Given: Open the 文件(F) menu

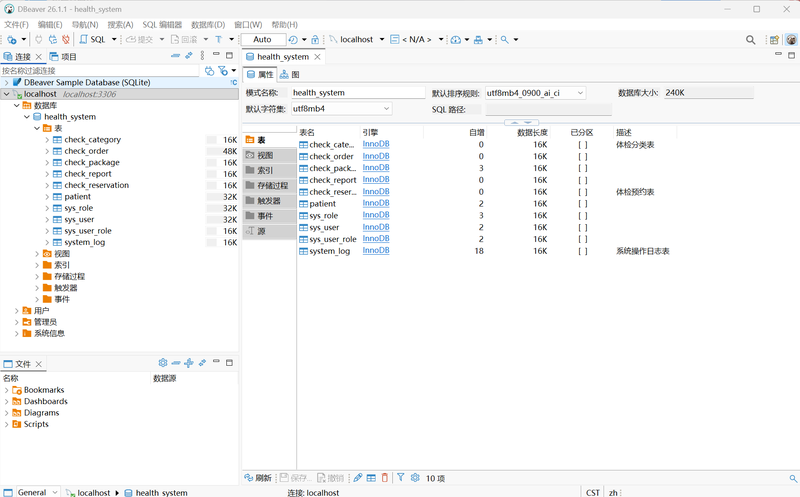Looking at the screenshot, I should [16, 24].
